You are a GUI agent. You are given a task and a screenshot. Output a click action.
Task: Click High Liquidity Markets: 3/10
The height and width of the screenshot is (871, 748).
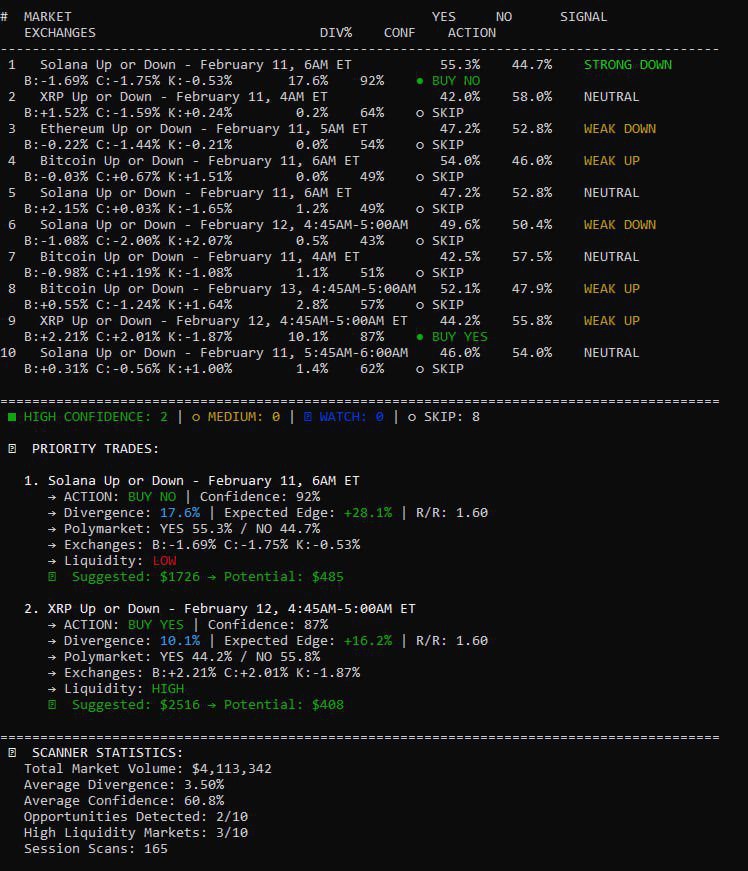point(136,833)
